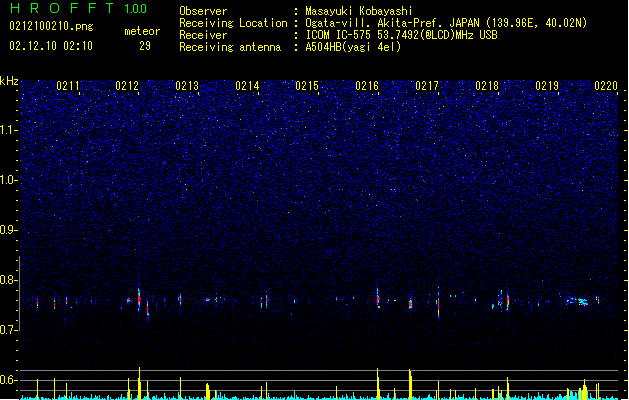The height and width of the screenshot is (400, 629).
Task: Click the 0220 time marker
Action: (606, 86)
